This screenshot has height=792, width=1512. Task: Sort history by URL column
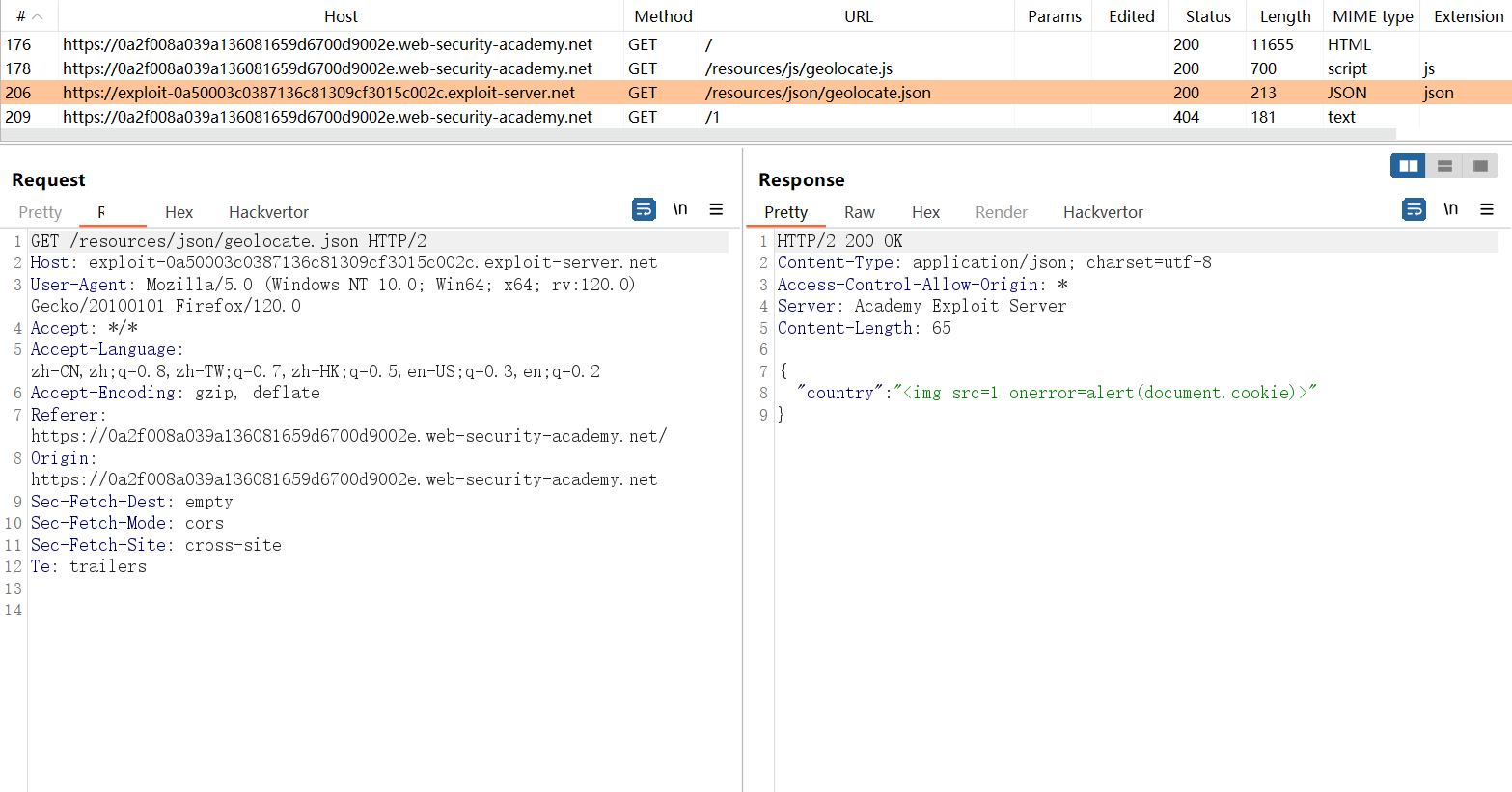tap(858, 16)
